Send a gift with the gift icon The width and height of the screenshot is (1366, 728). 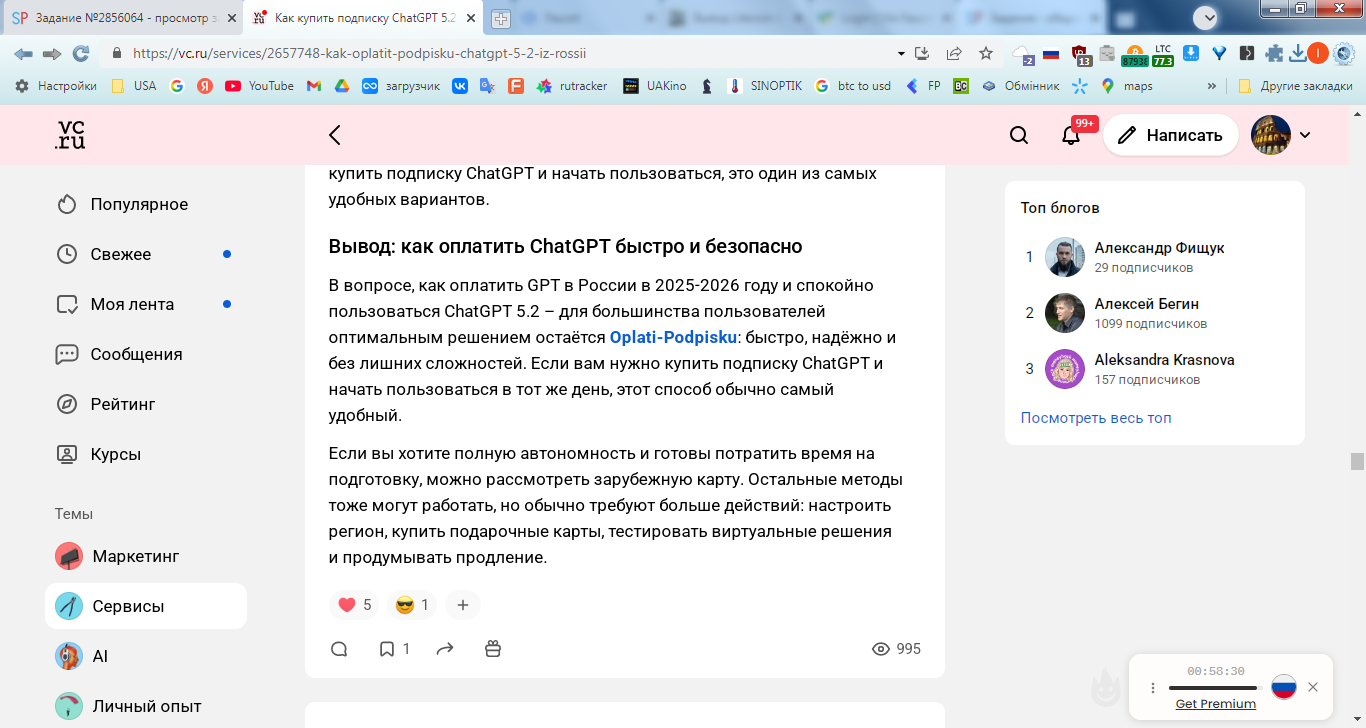pyautogui.click(x=492, y=649)
